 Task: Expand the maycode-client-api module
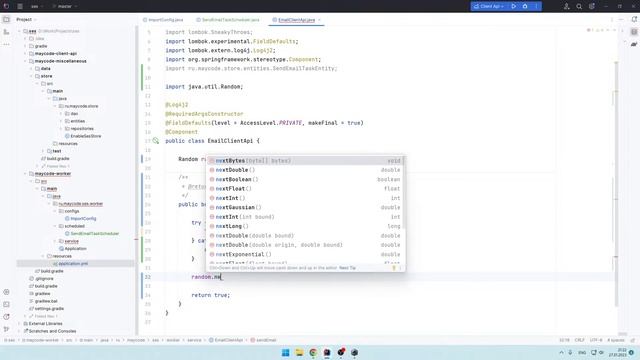[25, 53]
